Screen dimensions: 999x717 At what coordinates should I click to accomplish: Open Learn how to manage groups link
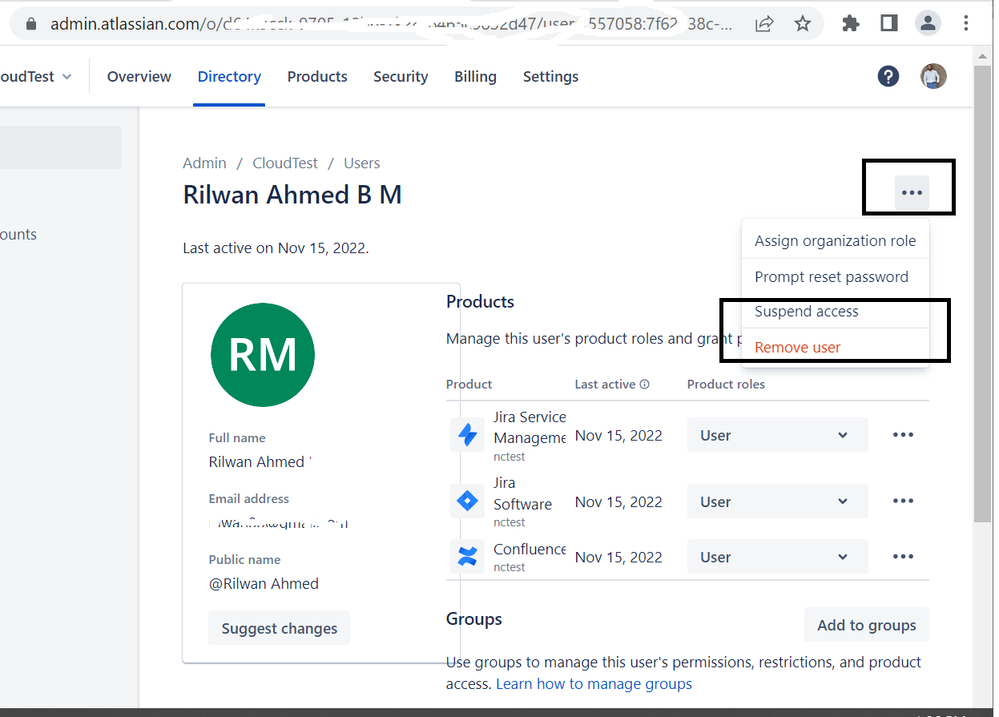(x=594, y=684)
